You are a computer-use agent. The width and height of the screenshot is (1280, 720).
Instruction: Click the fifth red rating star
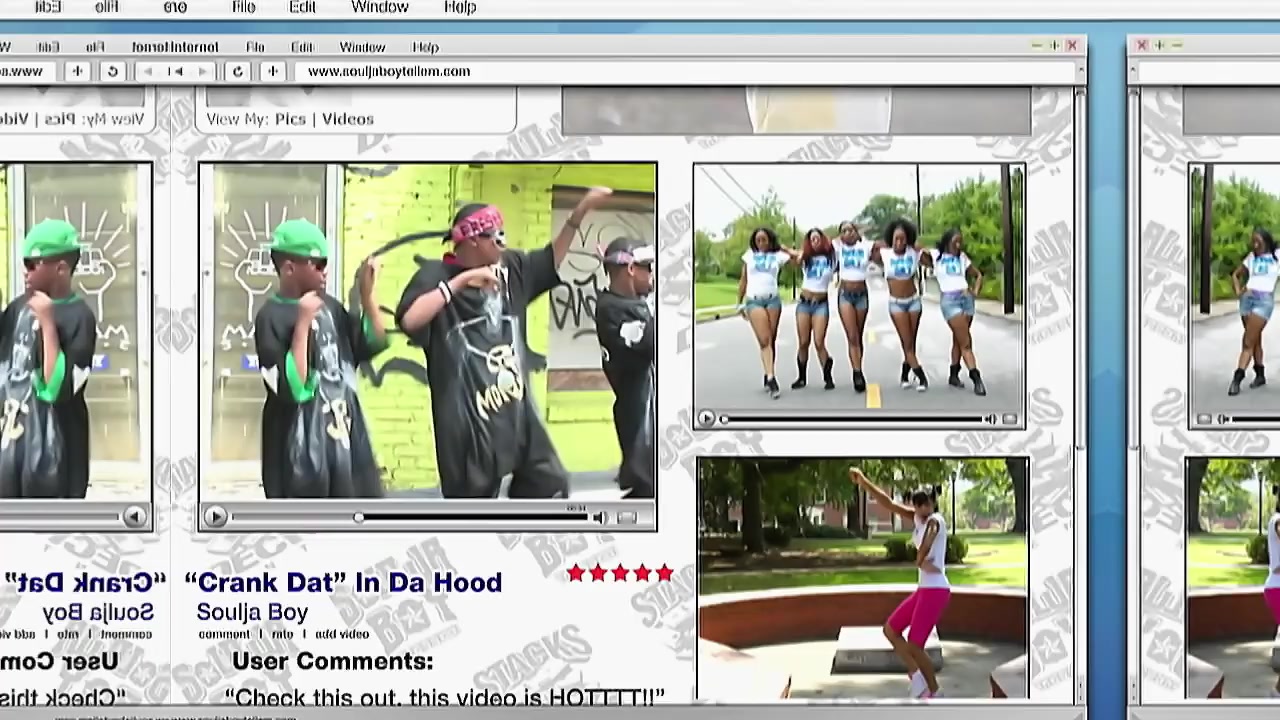pyautogui.click(x=664, y=573)
